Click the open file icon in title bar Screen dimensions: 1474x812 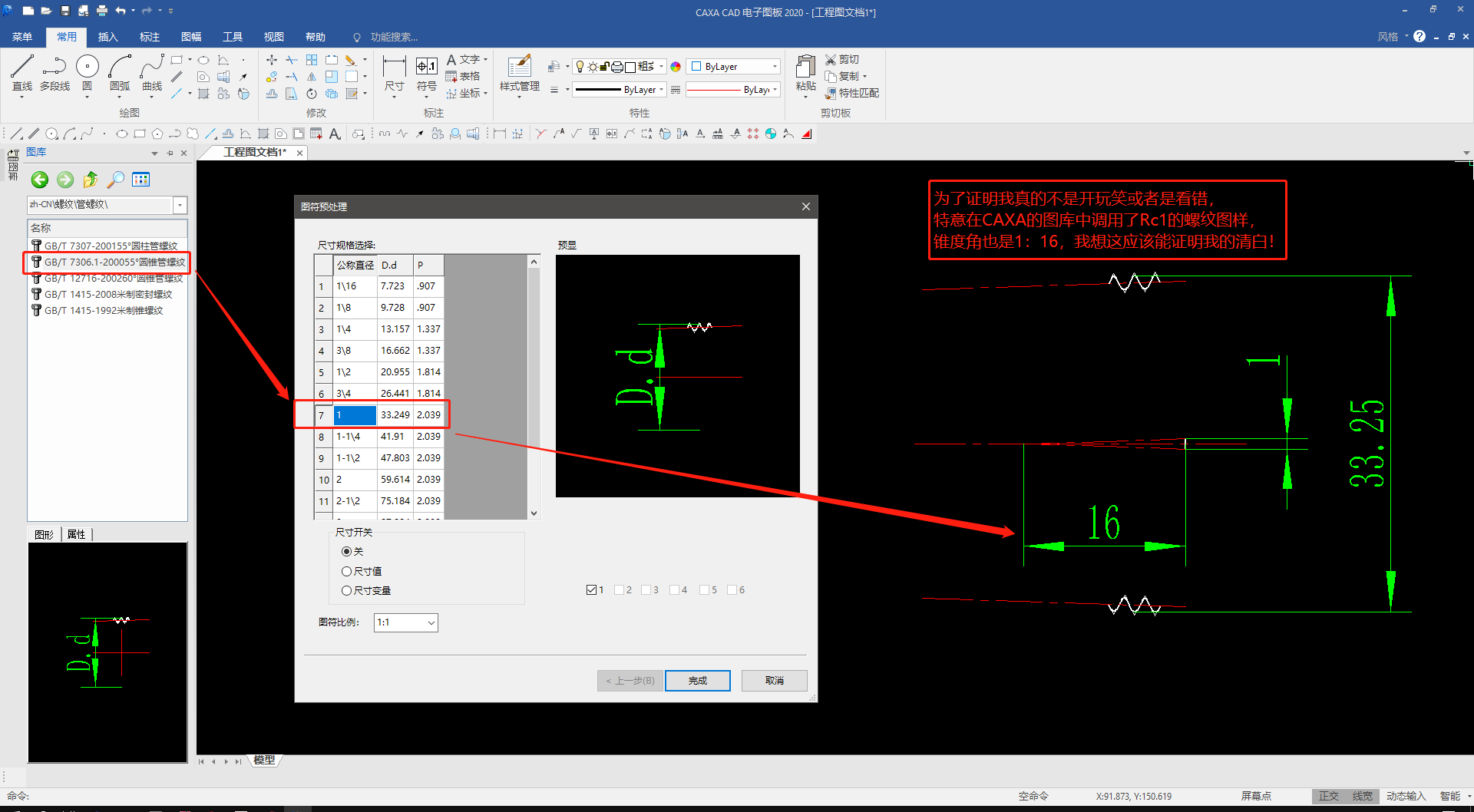pos(46,11)
